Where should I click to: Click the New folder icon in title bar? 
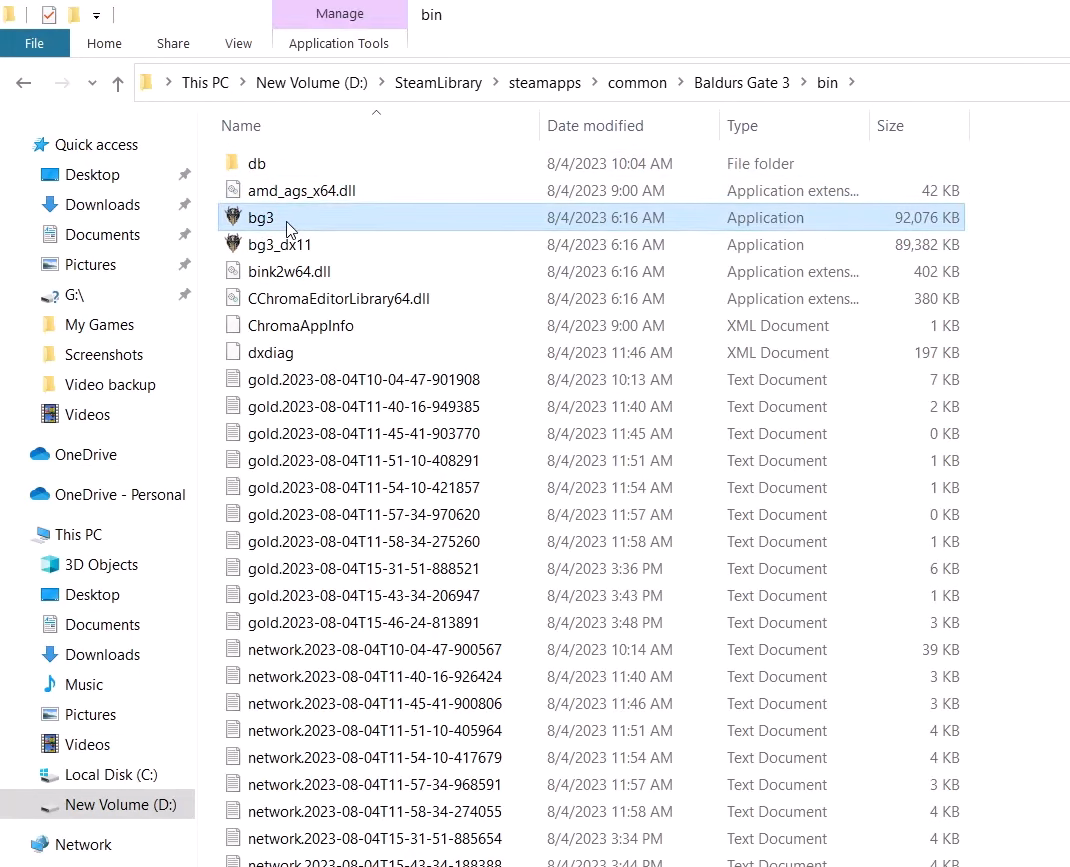pyautogui.click(x=74, y=14)
